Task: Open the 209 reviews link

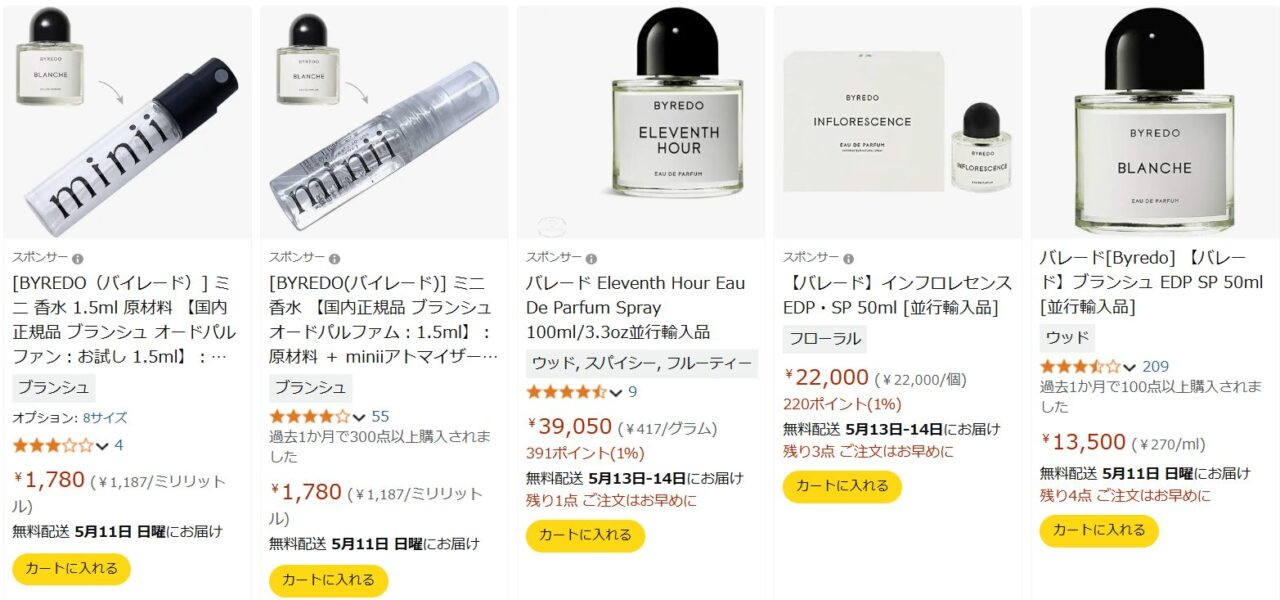Action: click(1155, 366)
